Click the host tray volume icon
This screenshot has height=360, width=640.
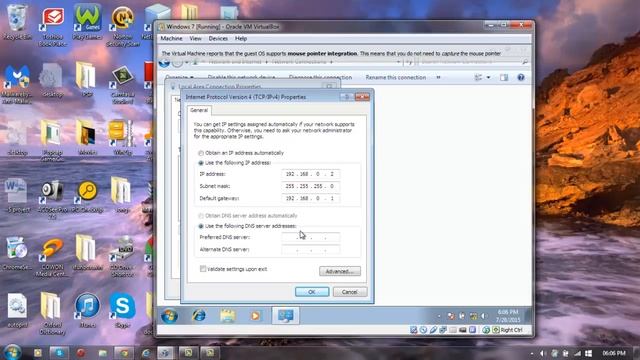542,353
